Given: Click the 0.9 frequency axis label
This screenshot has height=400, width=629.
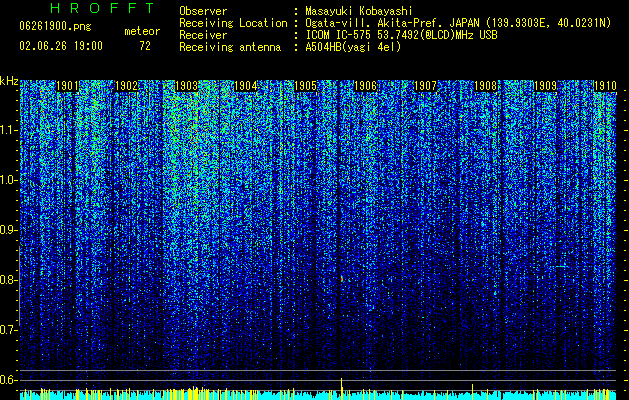Looking at the screenshot, I should pyautogui.click(x=9, y=230).
